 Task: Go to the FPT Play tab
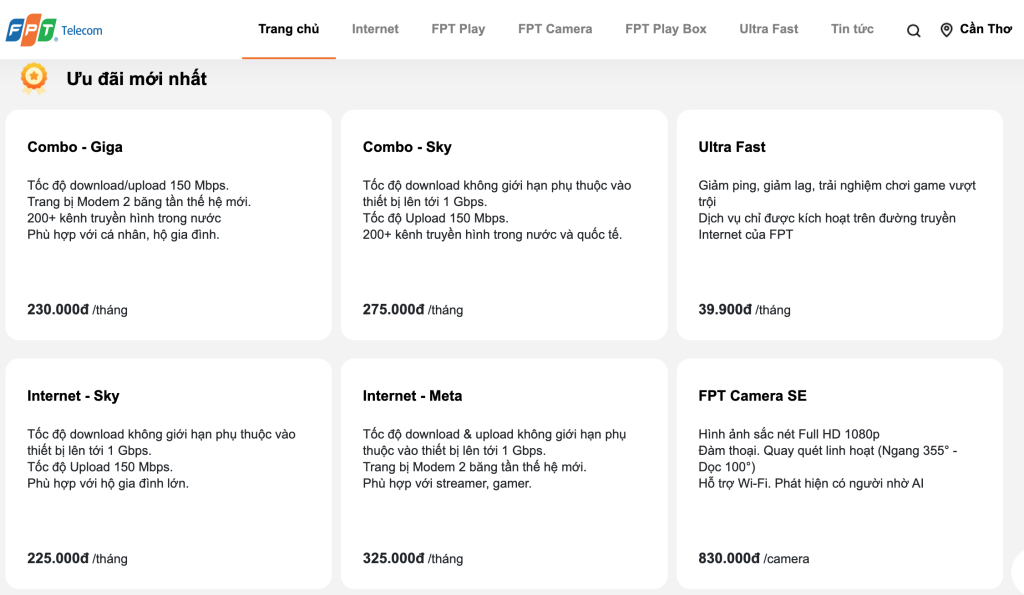pos(458,29)
